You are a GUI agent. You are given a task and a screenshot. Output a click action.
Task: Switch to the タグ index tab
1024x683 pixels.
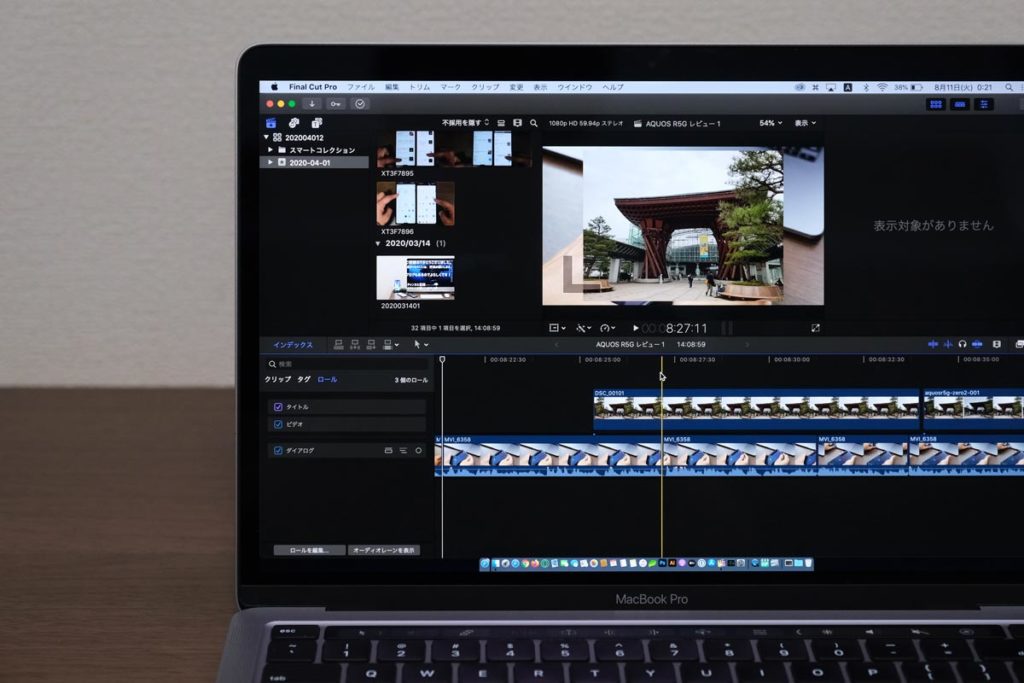(x=304, y=379)
